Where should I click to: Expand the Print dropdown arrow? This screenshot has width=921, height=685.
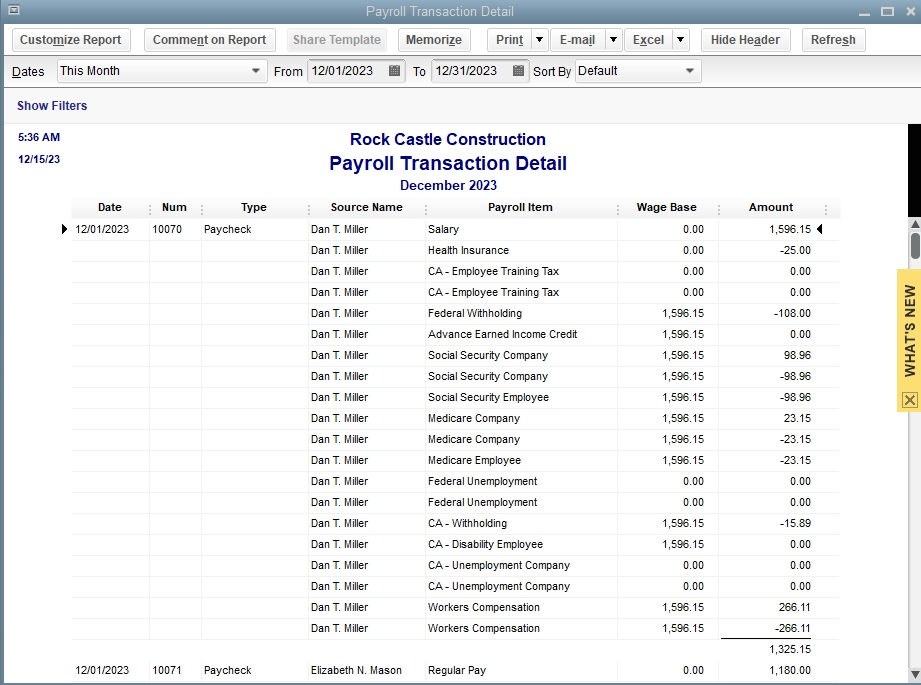539,40
